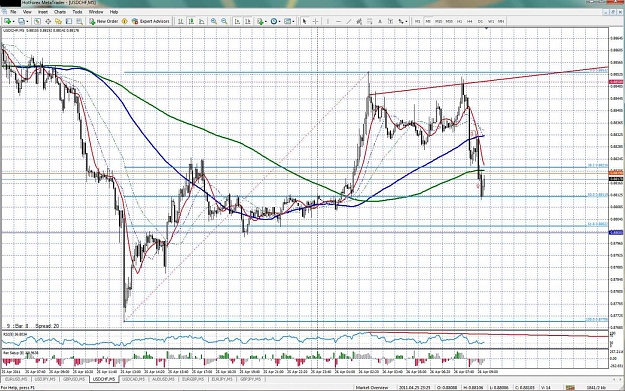The width and height of the screenshot is (625, 391).
Task: Switch to W1 timeframe
Action: [x=491, y=21]
